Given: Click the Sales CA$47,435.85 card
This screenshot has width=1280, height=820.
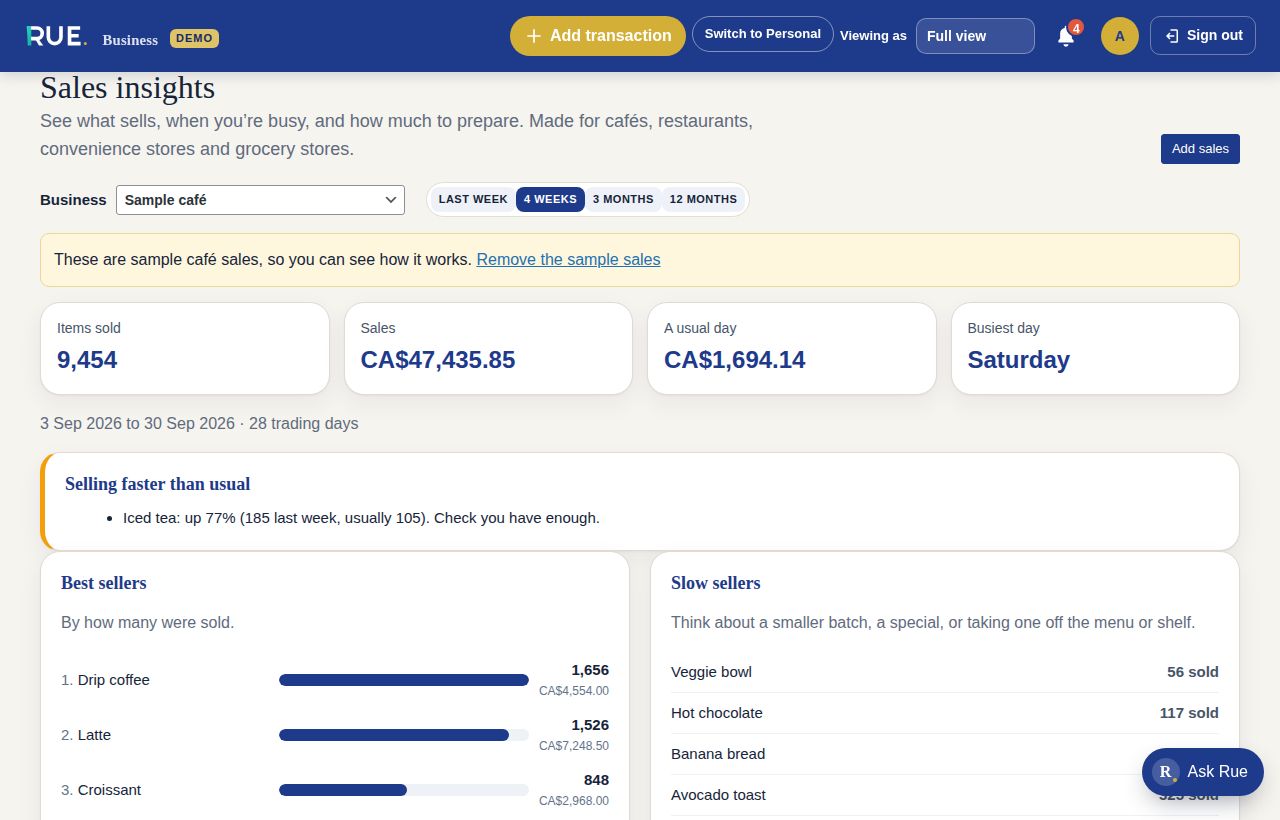Looking at the screenshot, I should coord(488,348).
